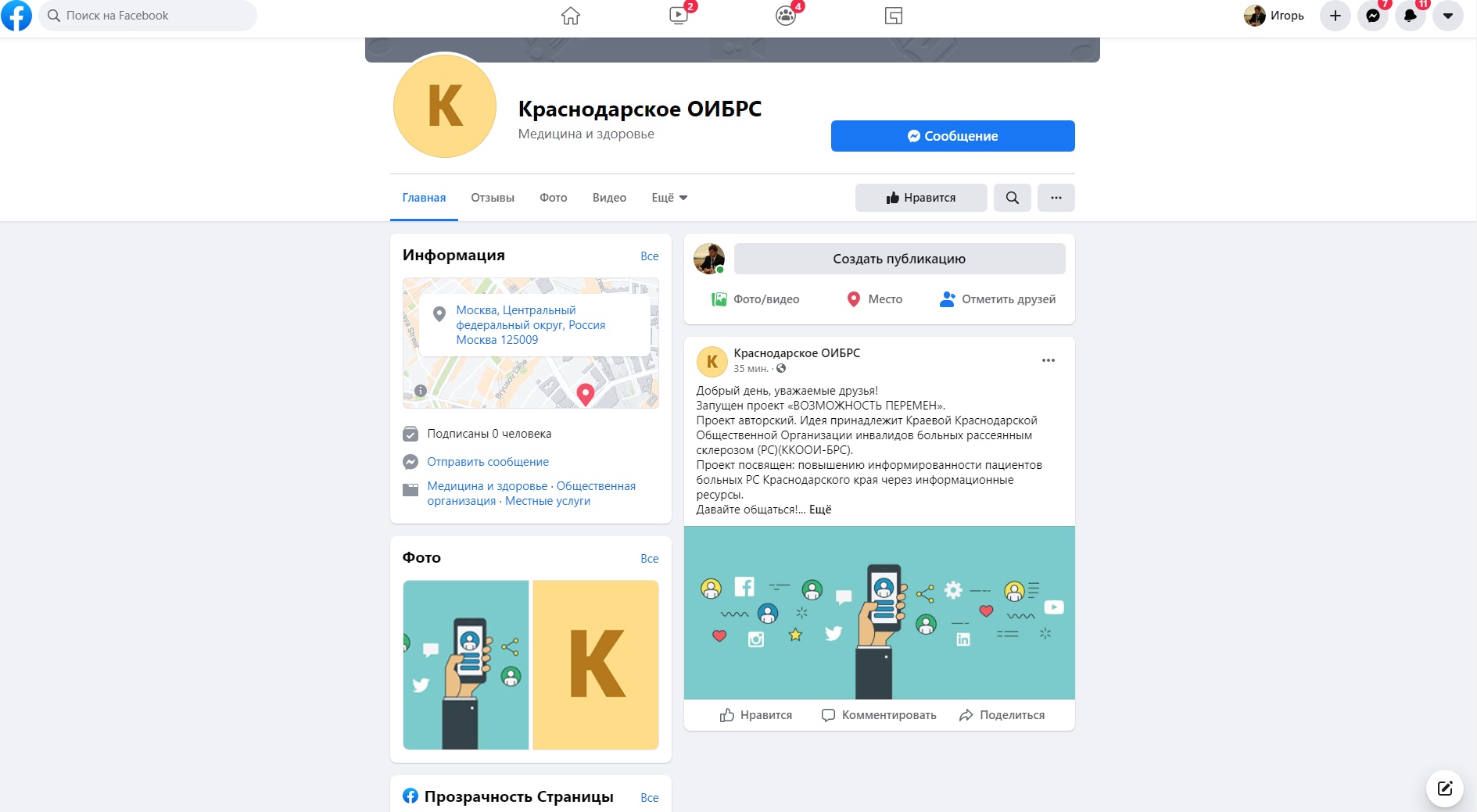Screen dimensions: 1477x812
Task: Open the Watch video icon
Action: click(x=679, y=16)
